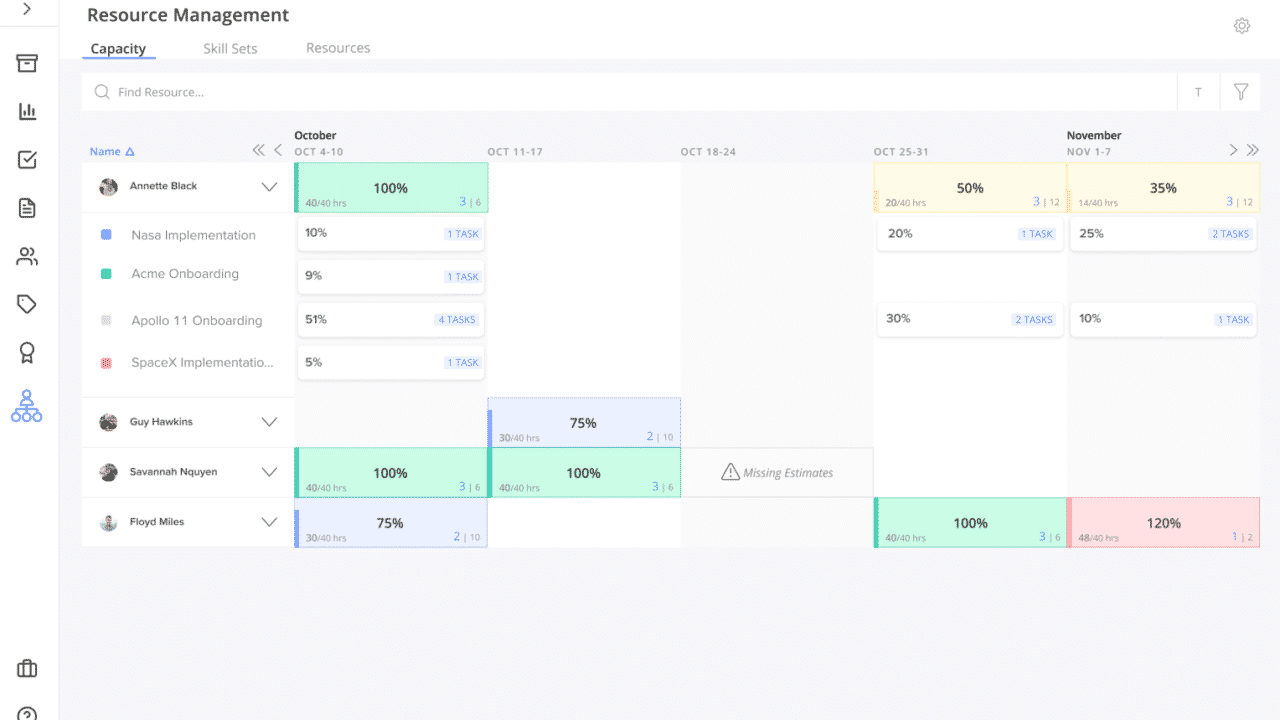Click the inbox box icon in the sidebar
This screenshot has height=720, width=1280.
tap(26, 63)
